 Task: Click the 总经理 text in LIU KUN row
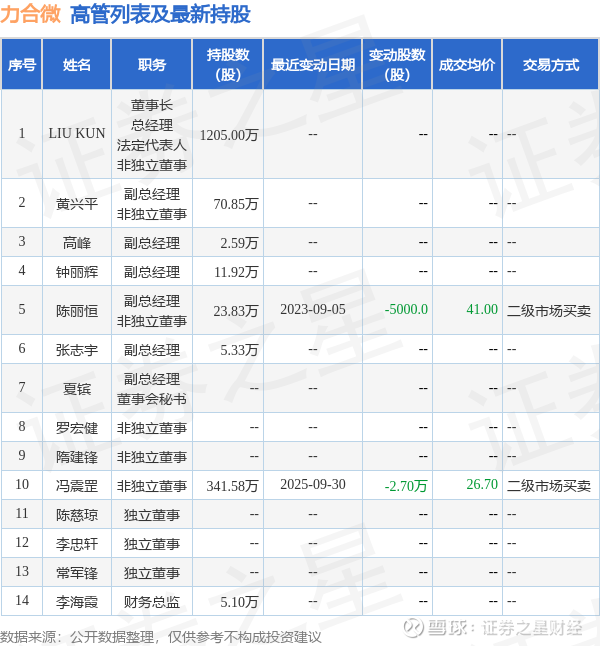click(x=152, y=125)
